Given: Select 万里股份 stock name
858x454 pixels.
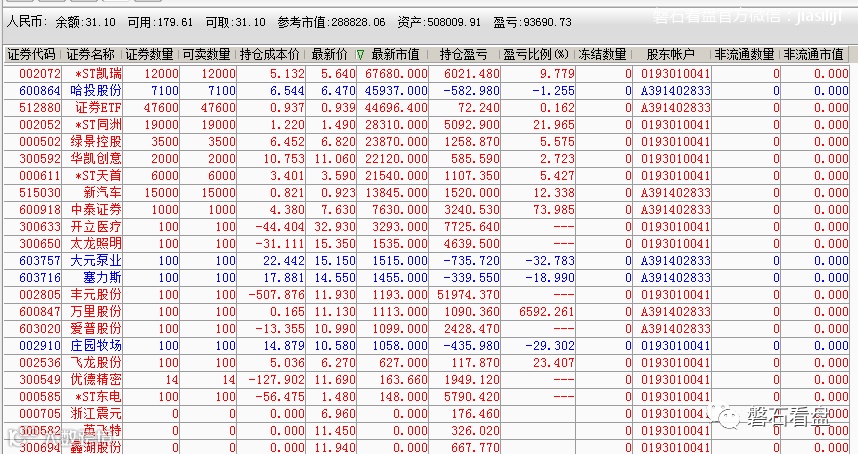Looking at the screenshot, I should coord(96,311).
